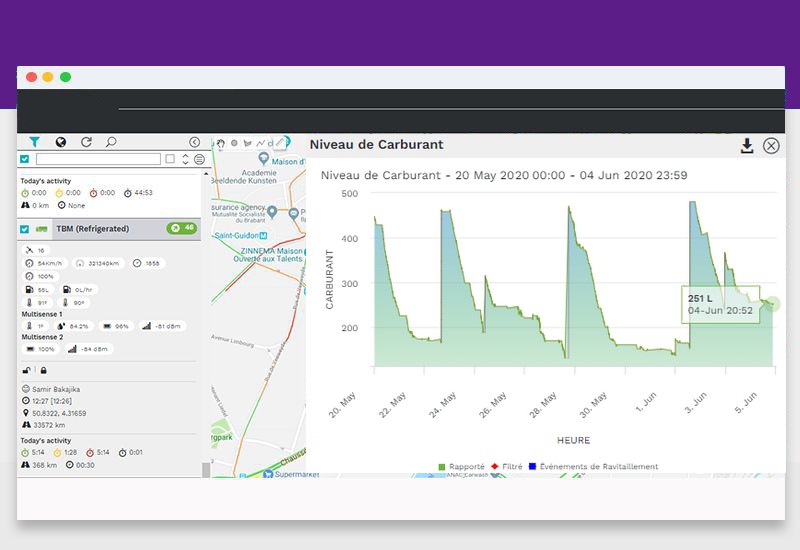The height and width of the screenshot is (550, 800).
Task: Refresh the vehicle list
Action: pyautogui.click(x=86, y=142)
